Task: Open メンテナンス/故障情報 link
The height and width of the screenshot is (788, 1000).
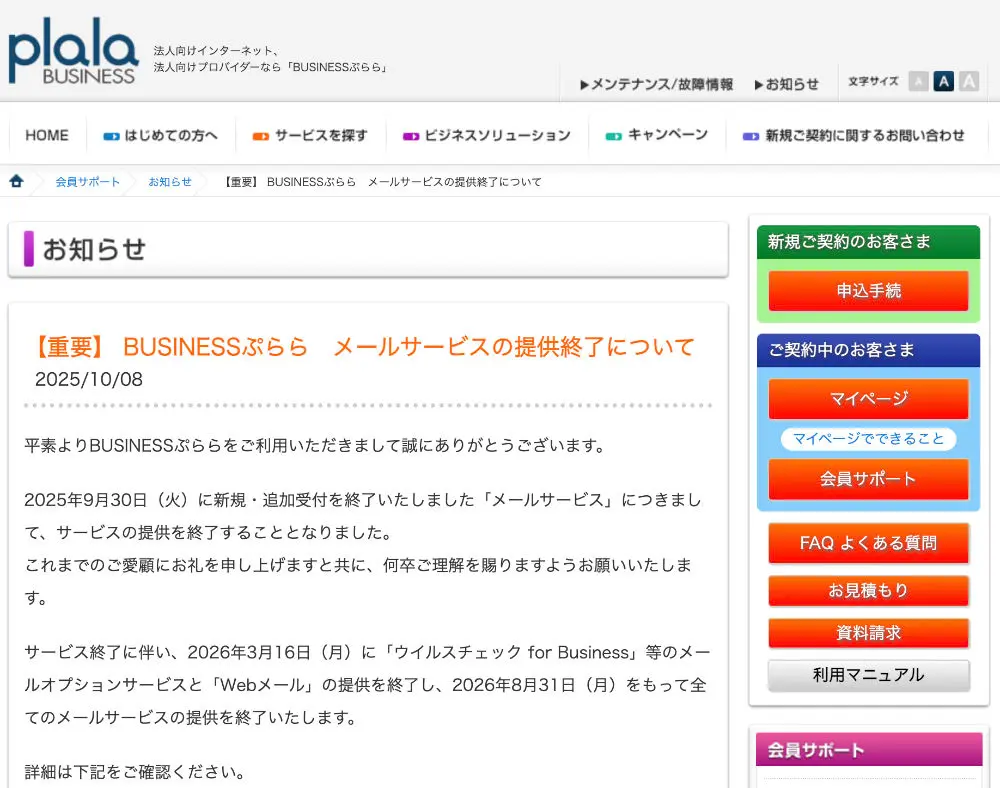Action: (x=656, y=84)
